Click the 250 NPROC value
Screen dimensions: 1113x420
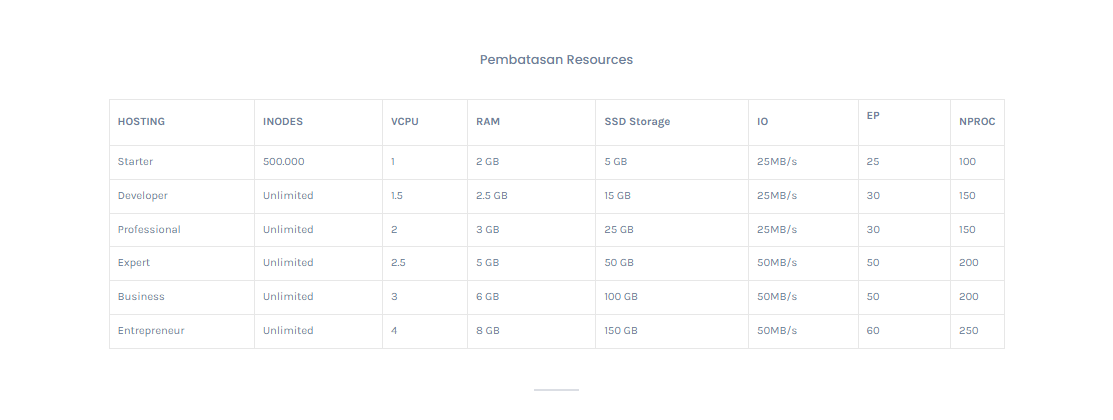[x=968, y=331]
